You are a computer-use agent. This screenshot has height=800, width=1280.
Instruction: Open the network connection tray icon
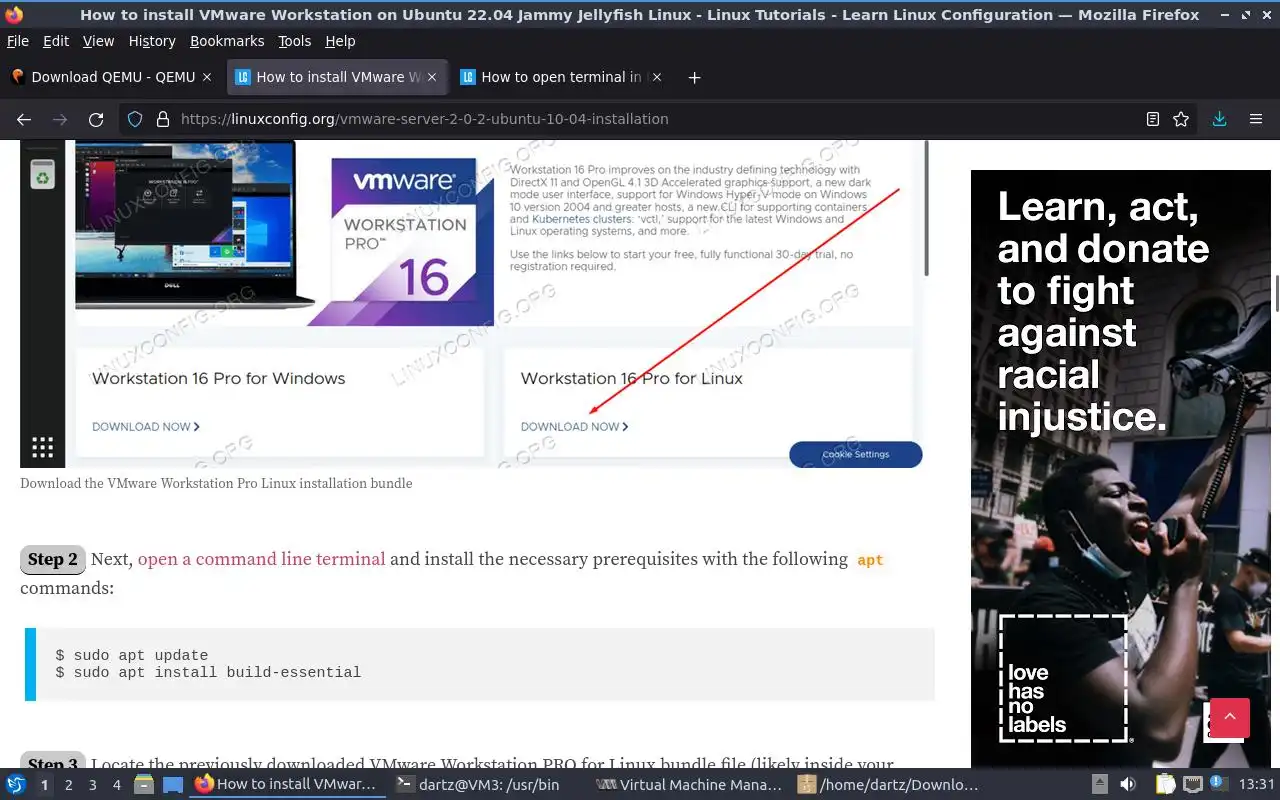click(x=1192, y=785)
